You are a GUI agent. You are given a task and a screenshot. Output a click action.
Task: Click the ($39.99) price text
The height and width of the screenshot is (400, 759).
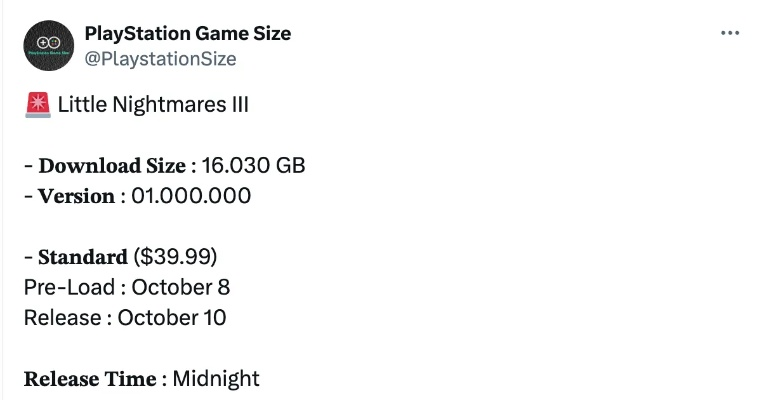point(176,257)
